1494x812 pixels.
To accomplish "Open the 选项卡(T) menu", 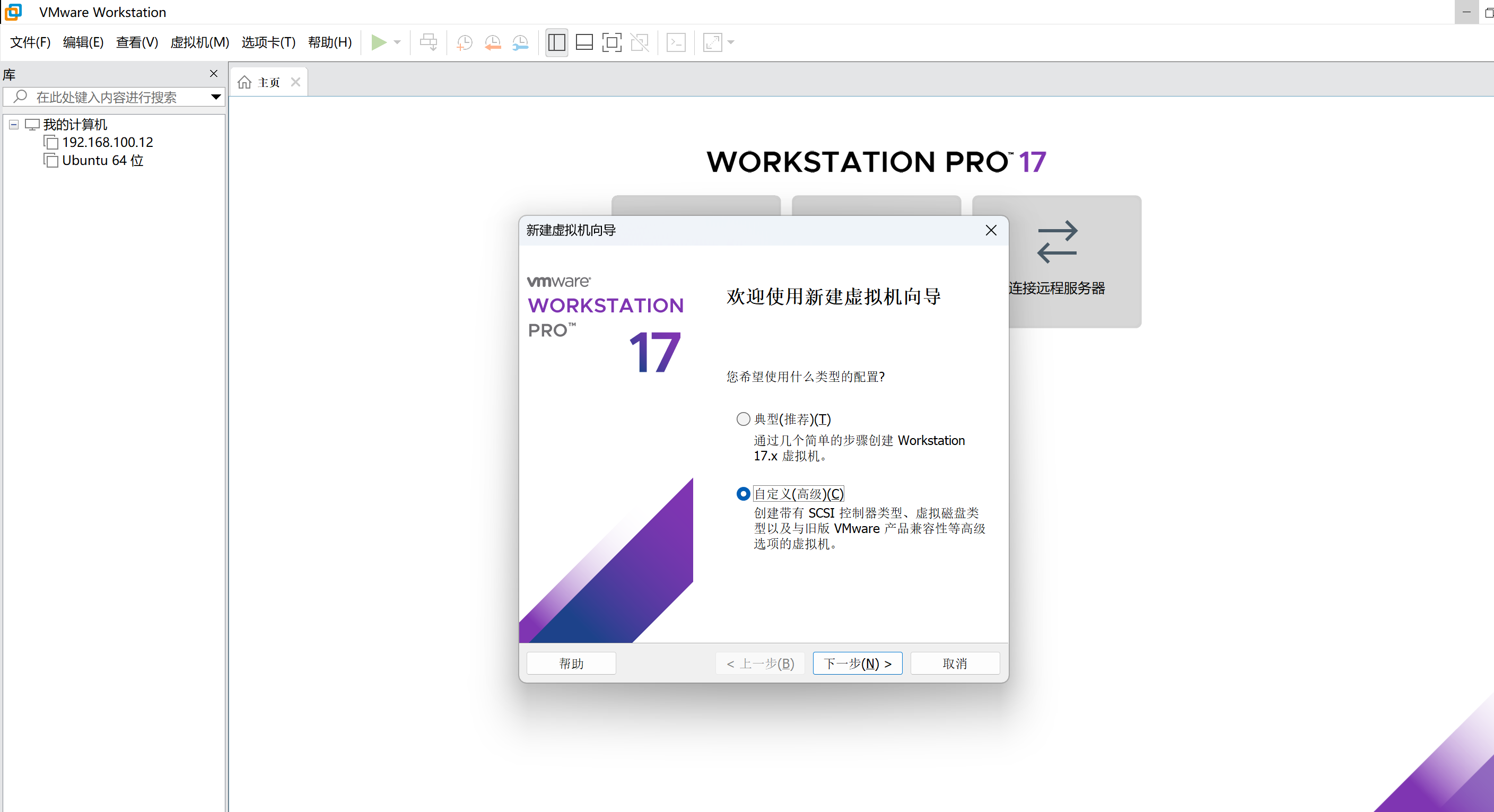I will 268,42.
